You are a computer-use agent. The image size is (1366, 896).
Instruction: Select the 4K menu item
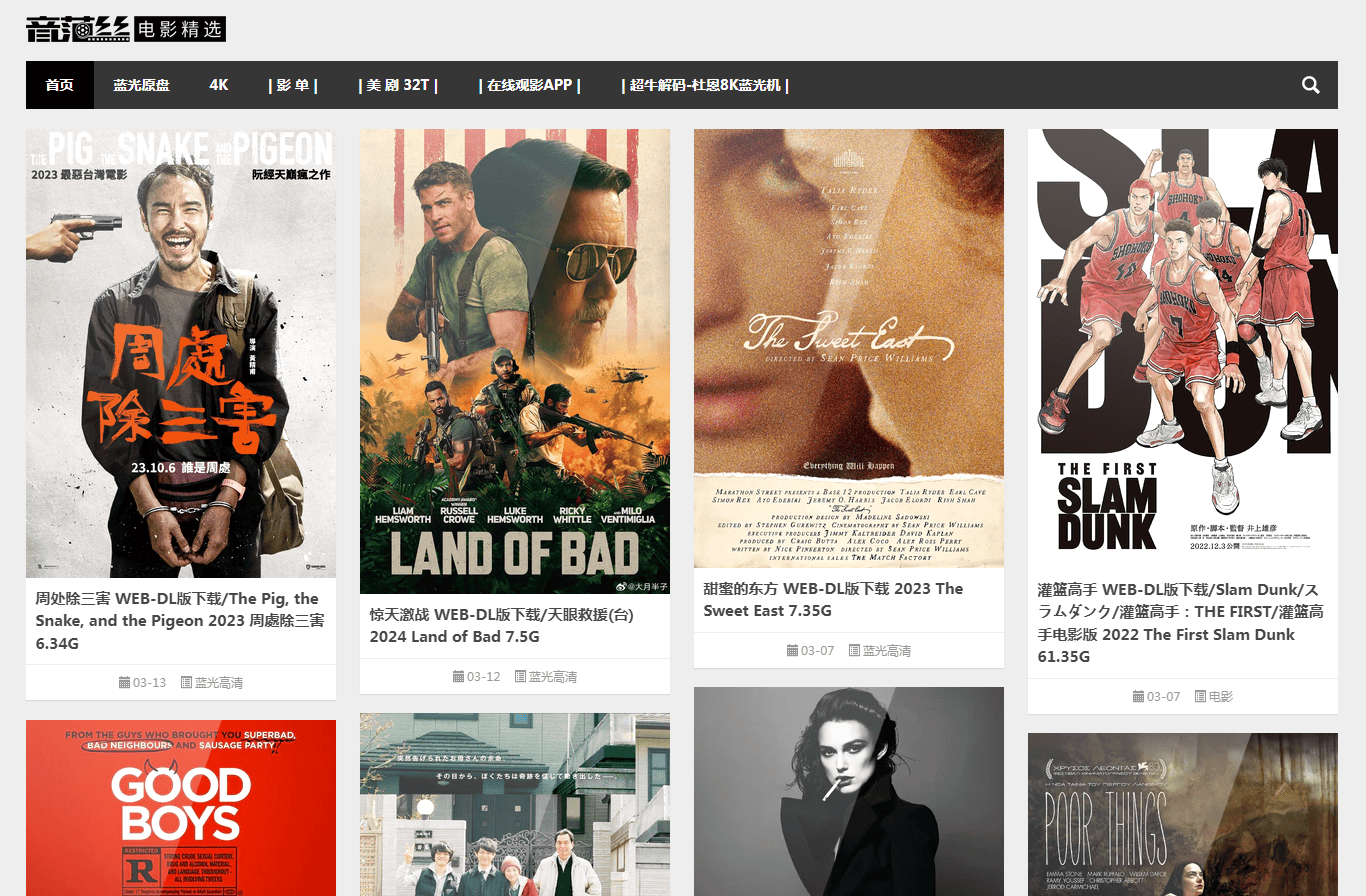(219, 85)
